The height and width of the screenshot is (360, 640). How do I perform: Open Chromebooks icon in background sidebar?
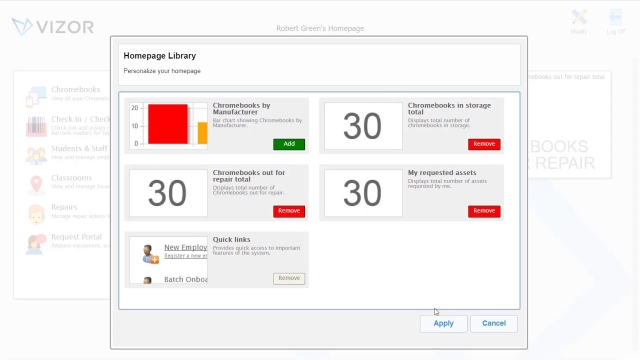tap(36, 96)
